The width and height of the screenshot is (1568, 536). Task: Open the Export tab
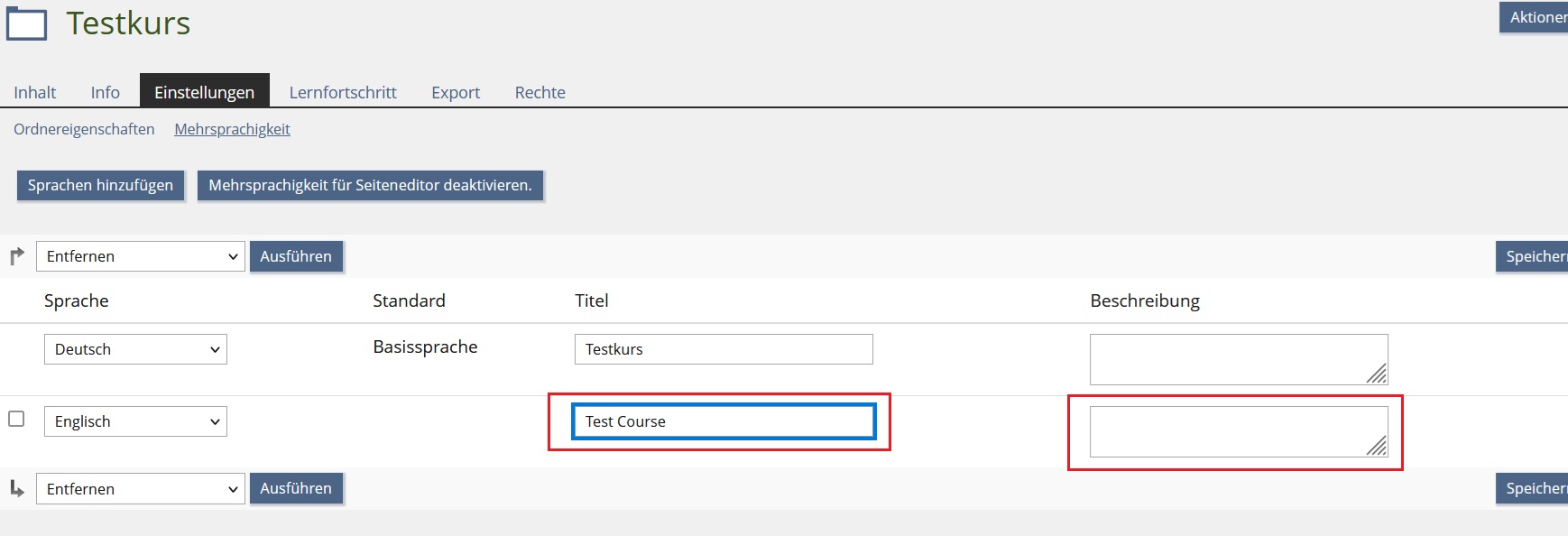click(456, 92)
